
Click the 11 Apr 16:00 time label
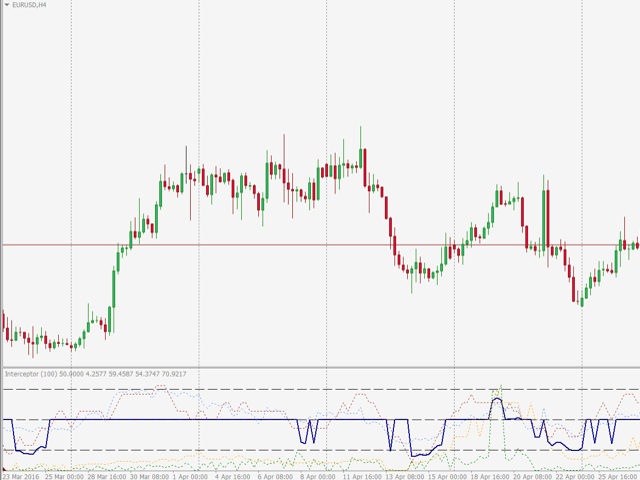(x=362, y=475)
